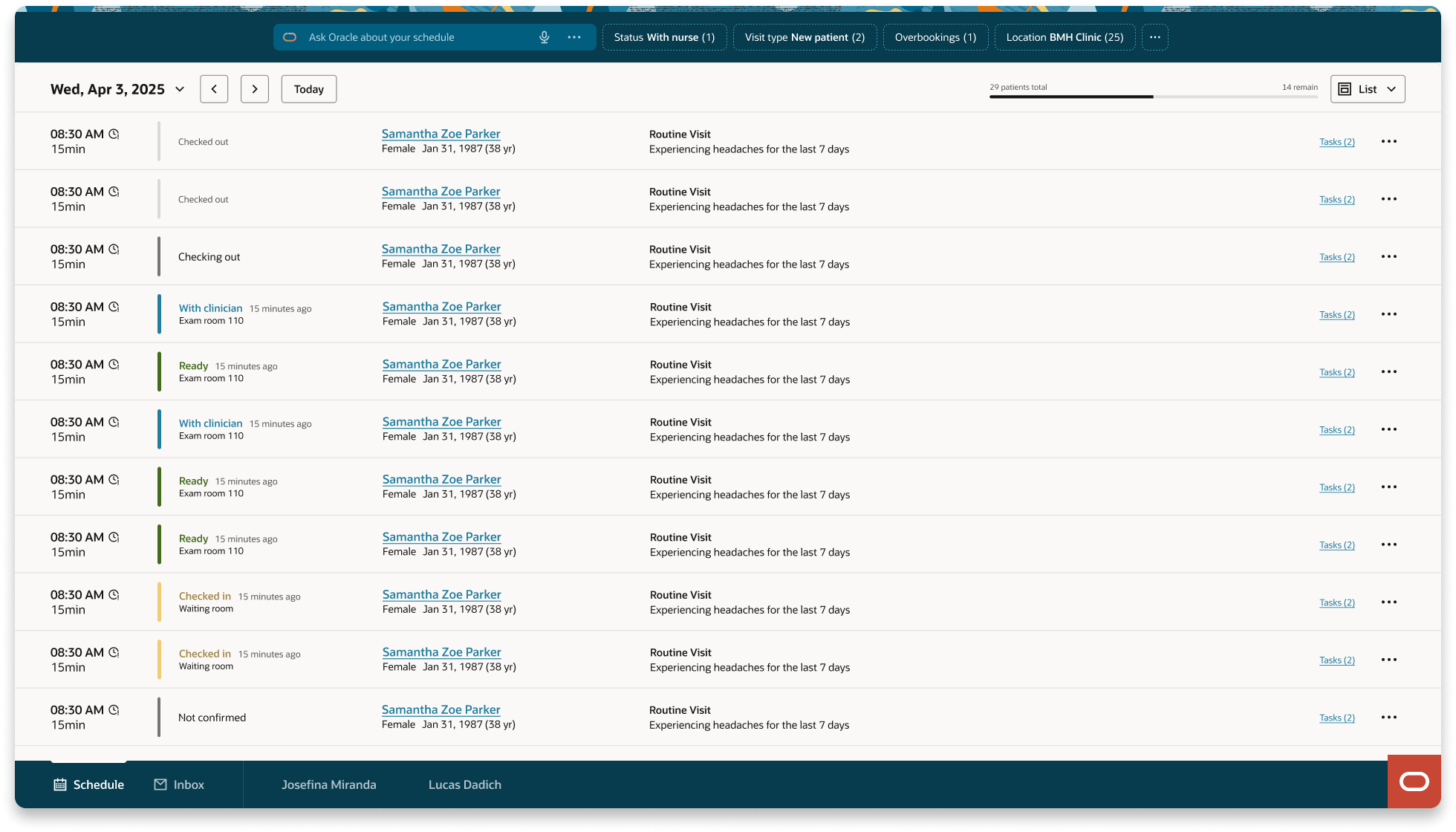1456x832 pixels.
Task: Expand the Wed, Apr 3, 2025 date picker
Action: click(117, 89)
